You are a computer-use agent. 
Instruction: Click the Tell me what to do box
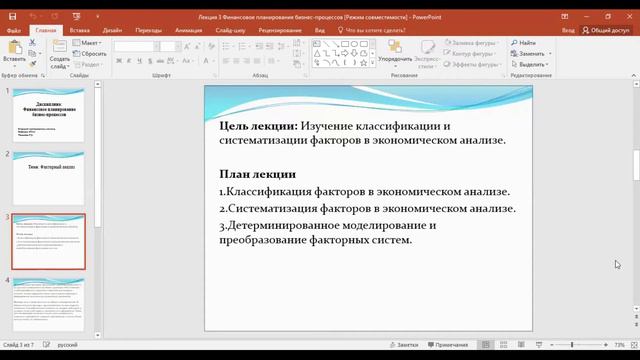tap(371, 30)
